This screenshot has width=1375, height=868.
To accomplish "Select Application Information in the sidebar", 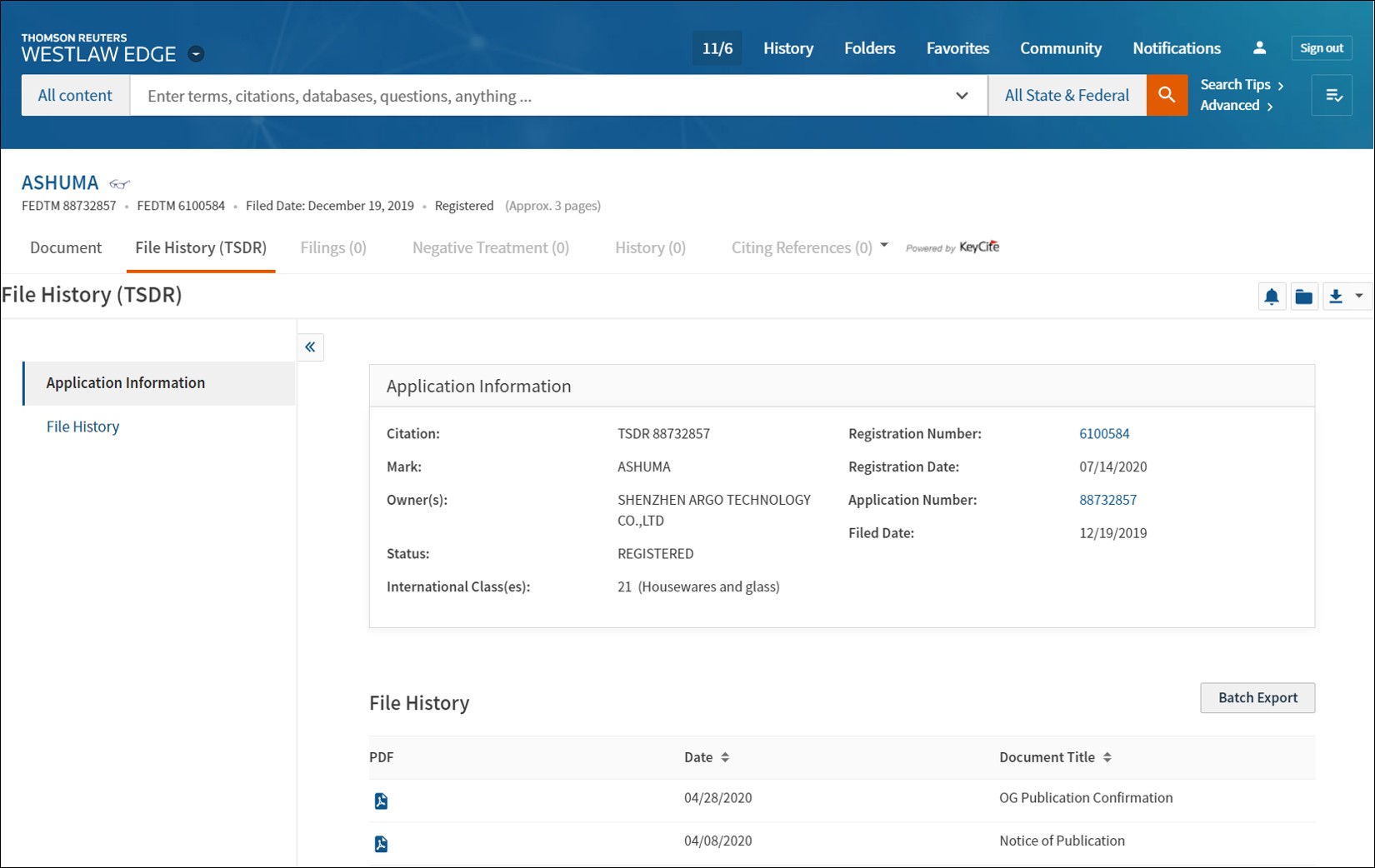I will (159, 383).
